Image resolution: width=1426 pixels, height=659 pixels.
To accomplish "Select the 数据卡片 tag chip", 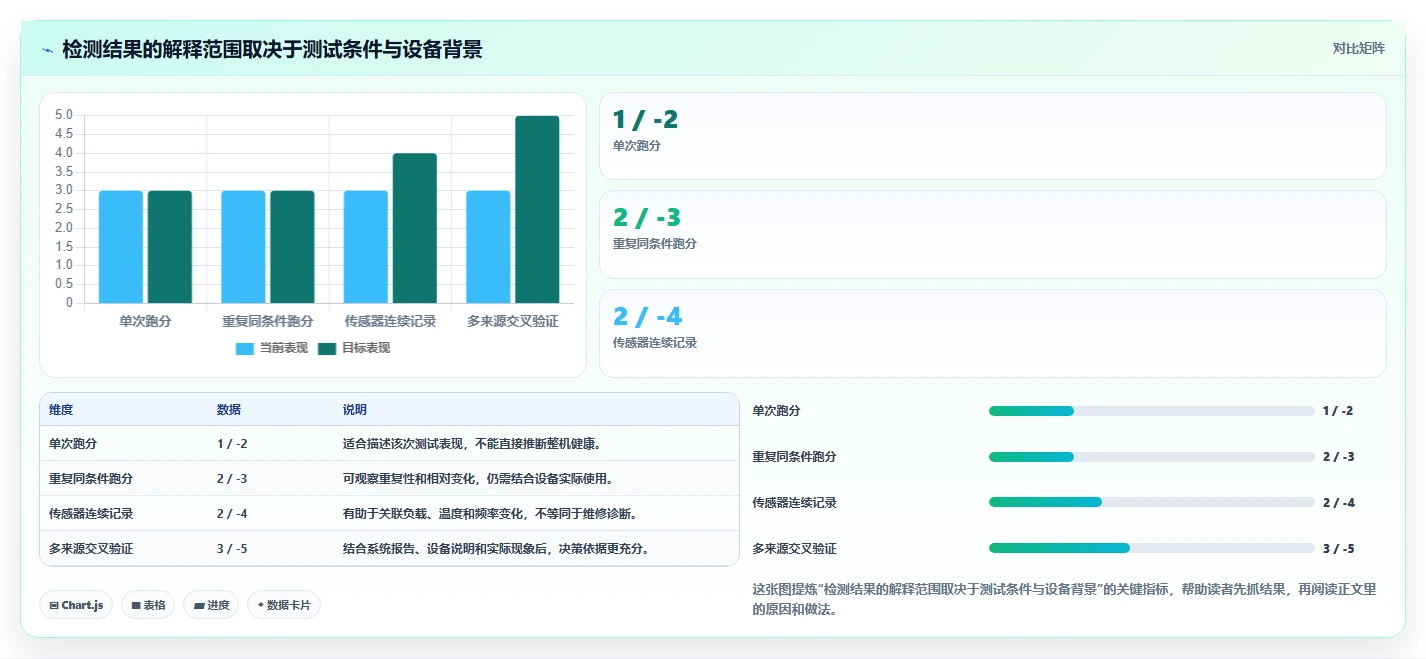I will [x=284, y=605].
